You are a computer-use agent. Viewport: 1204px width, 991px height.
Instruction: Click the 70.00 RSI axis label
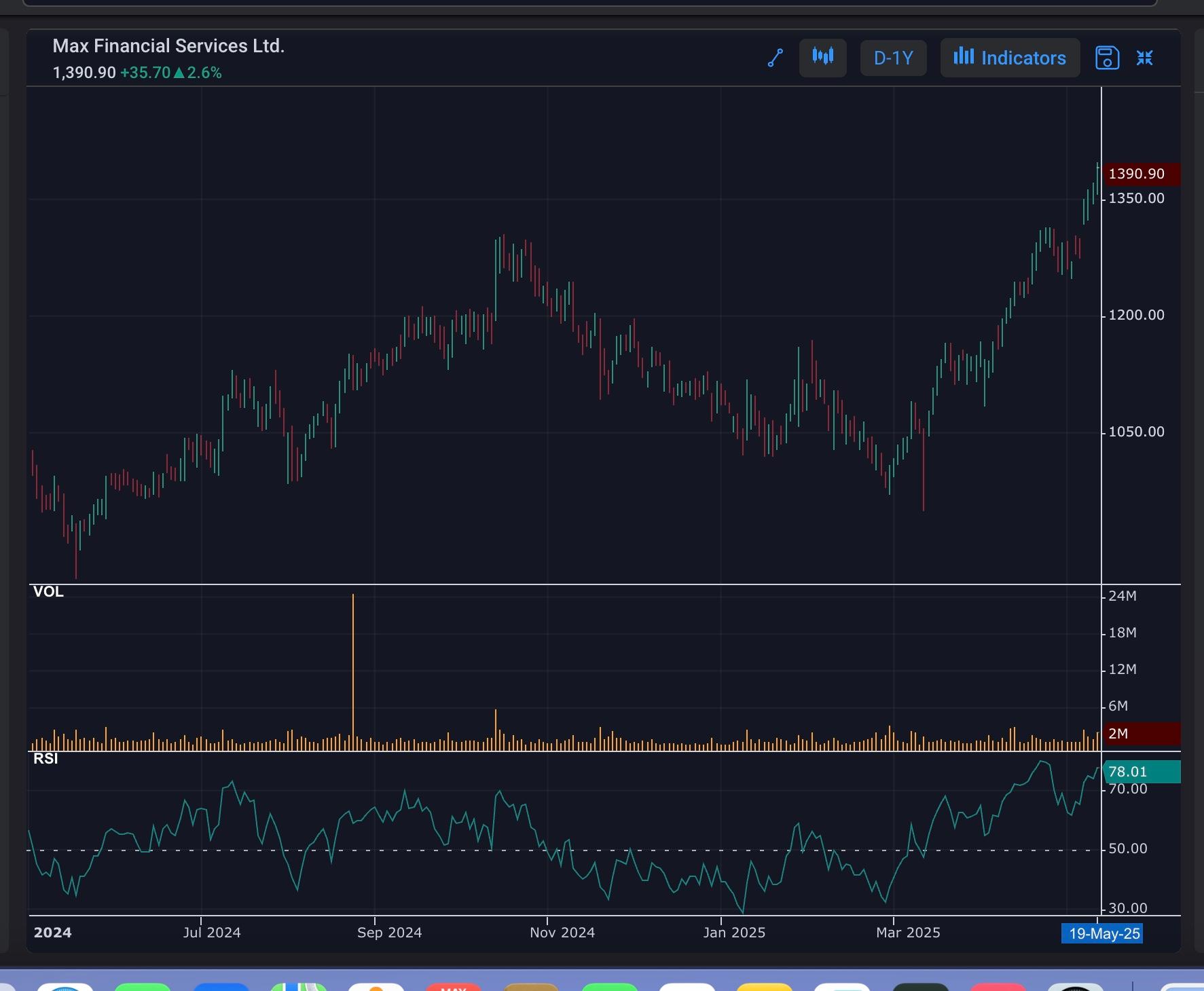coord(1128,789)
